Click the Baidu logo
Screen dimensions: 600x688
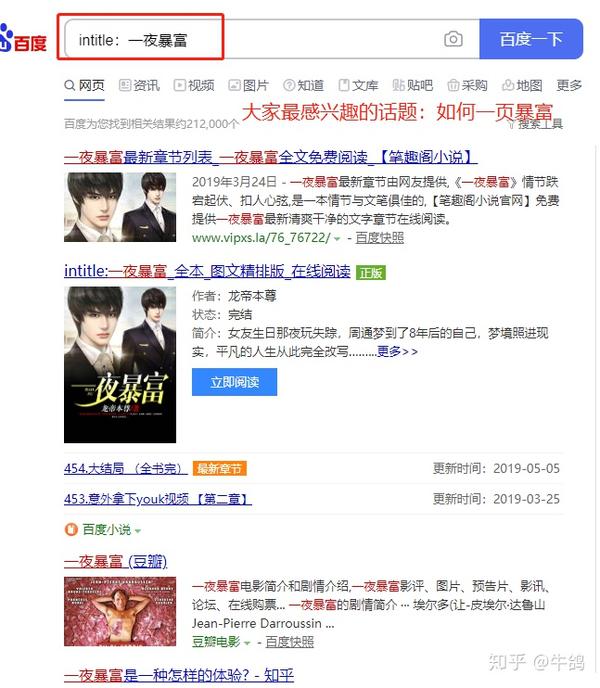tap(23, 39)
